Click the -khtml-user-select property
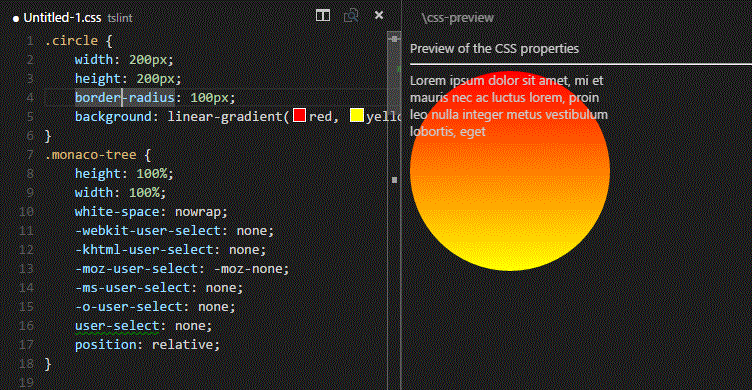This screenshot has height=390, width=752. click(144, 249)
